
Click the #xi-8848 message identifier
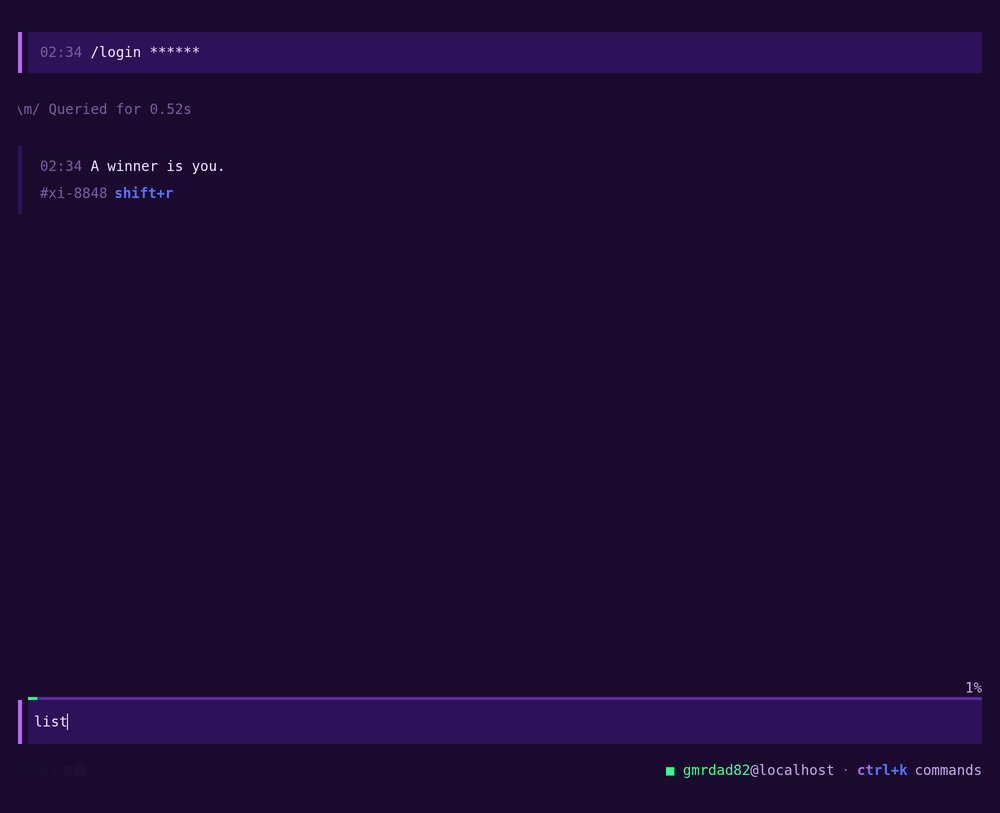pyautogui.click(x=73, y=193)
